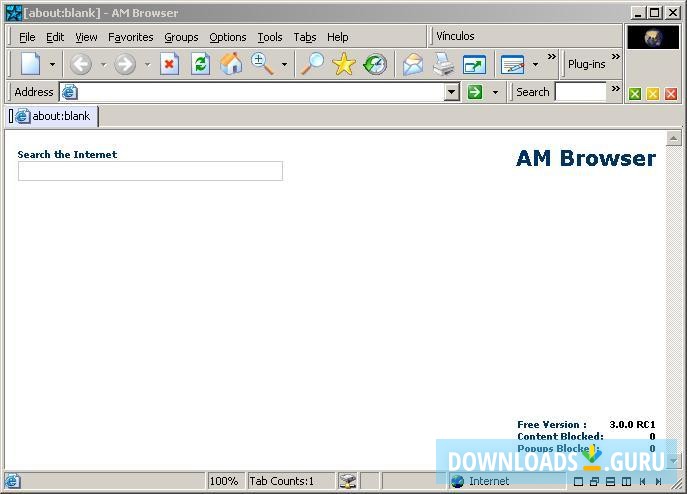This screenshot has width=687, height=494.
Task: Select the about:blank tab
Action: (x=53, y=116)
